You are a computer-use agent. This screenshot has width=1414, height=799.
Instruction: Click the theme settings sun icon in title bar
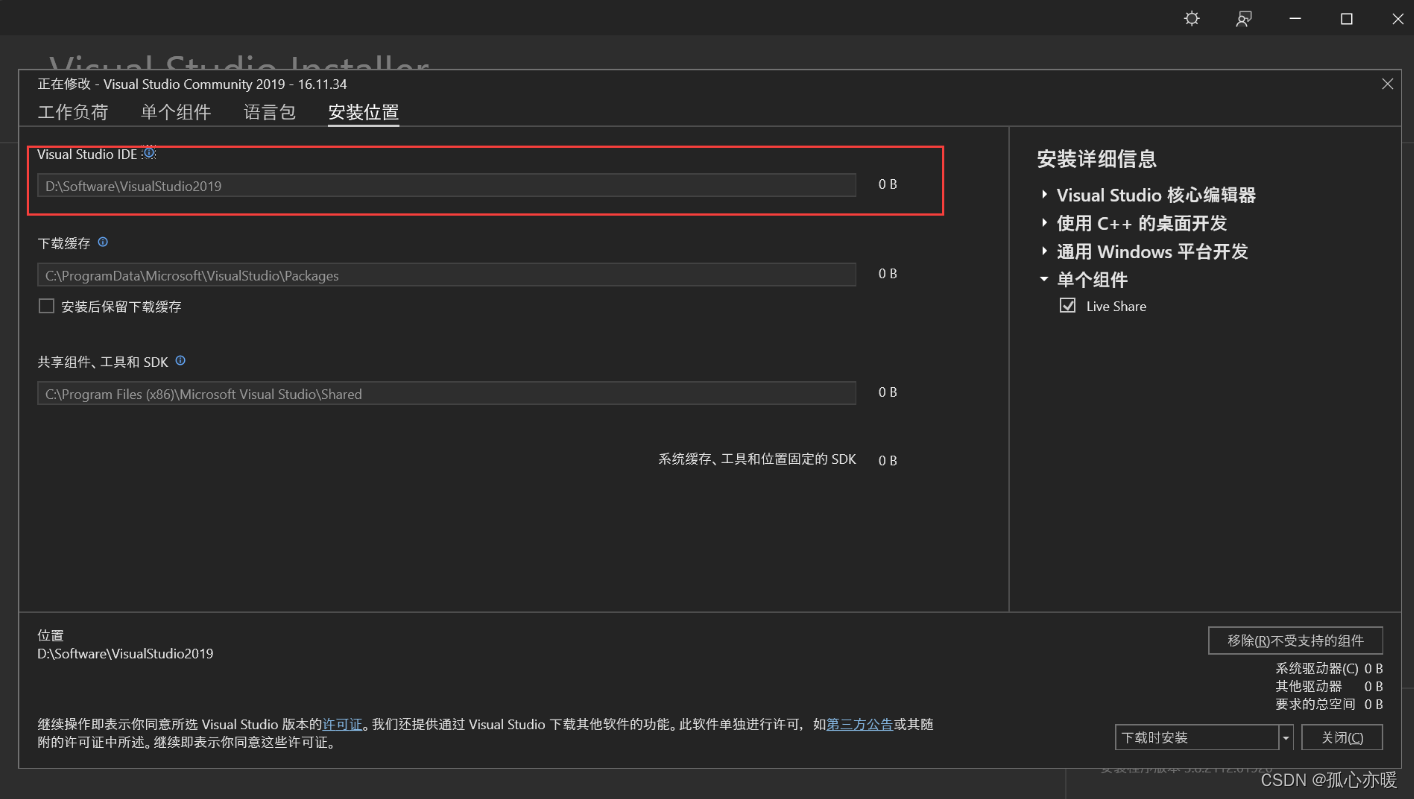tap(1191, 19)
